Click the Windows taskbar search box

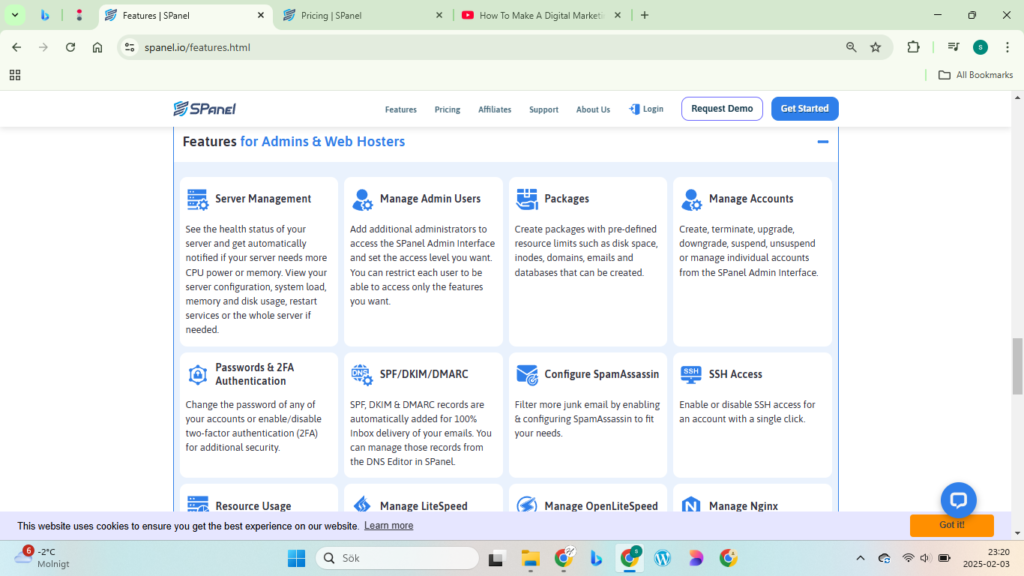coord(397,558)
